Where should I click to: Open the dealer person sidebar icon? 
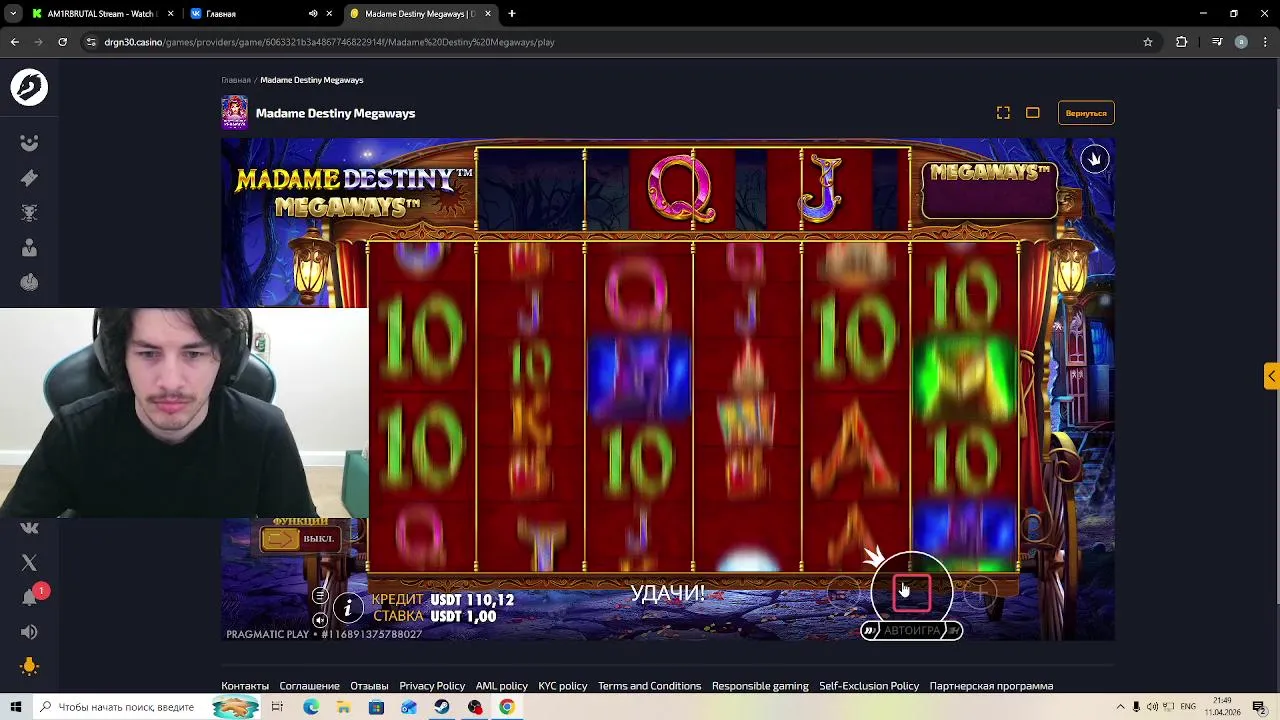pos(29,248)
